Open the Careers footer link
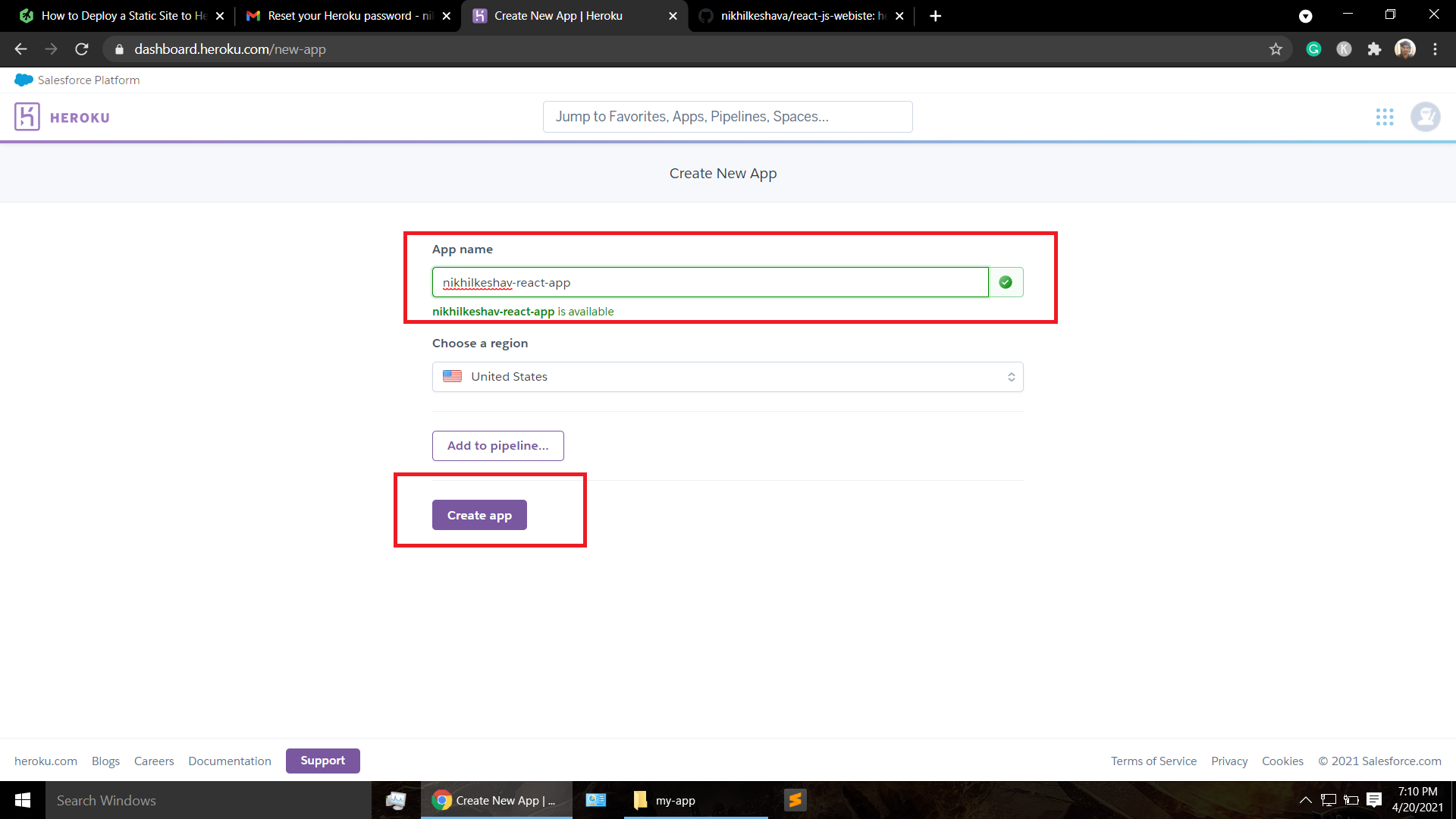This screenshot has height=819, width=1456. [x=154, y=761]
